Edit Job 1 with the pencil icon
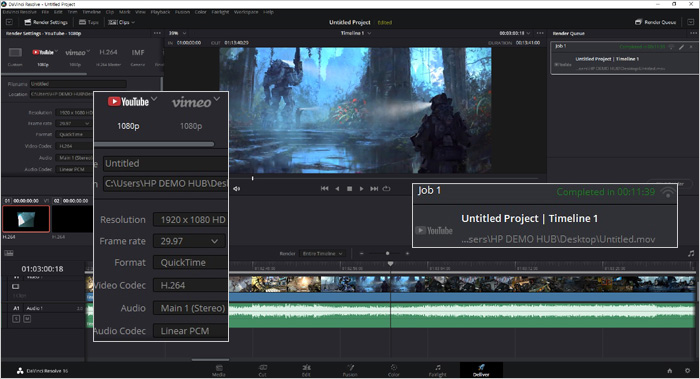This screenshot has height=379, width=700. pyautogui.click(x=682, y=46)
